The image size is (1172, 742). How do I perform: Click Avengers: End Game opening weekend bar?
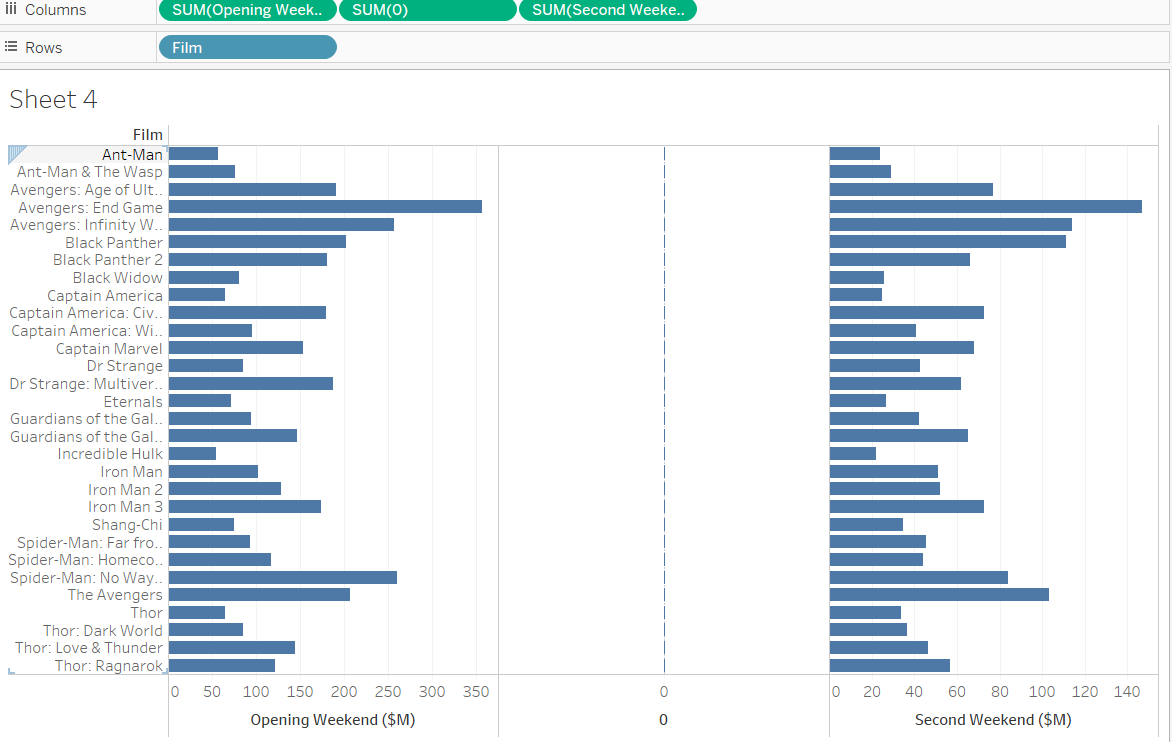tap(325, 207)
